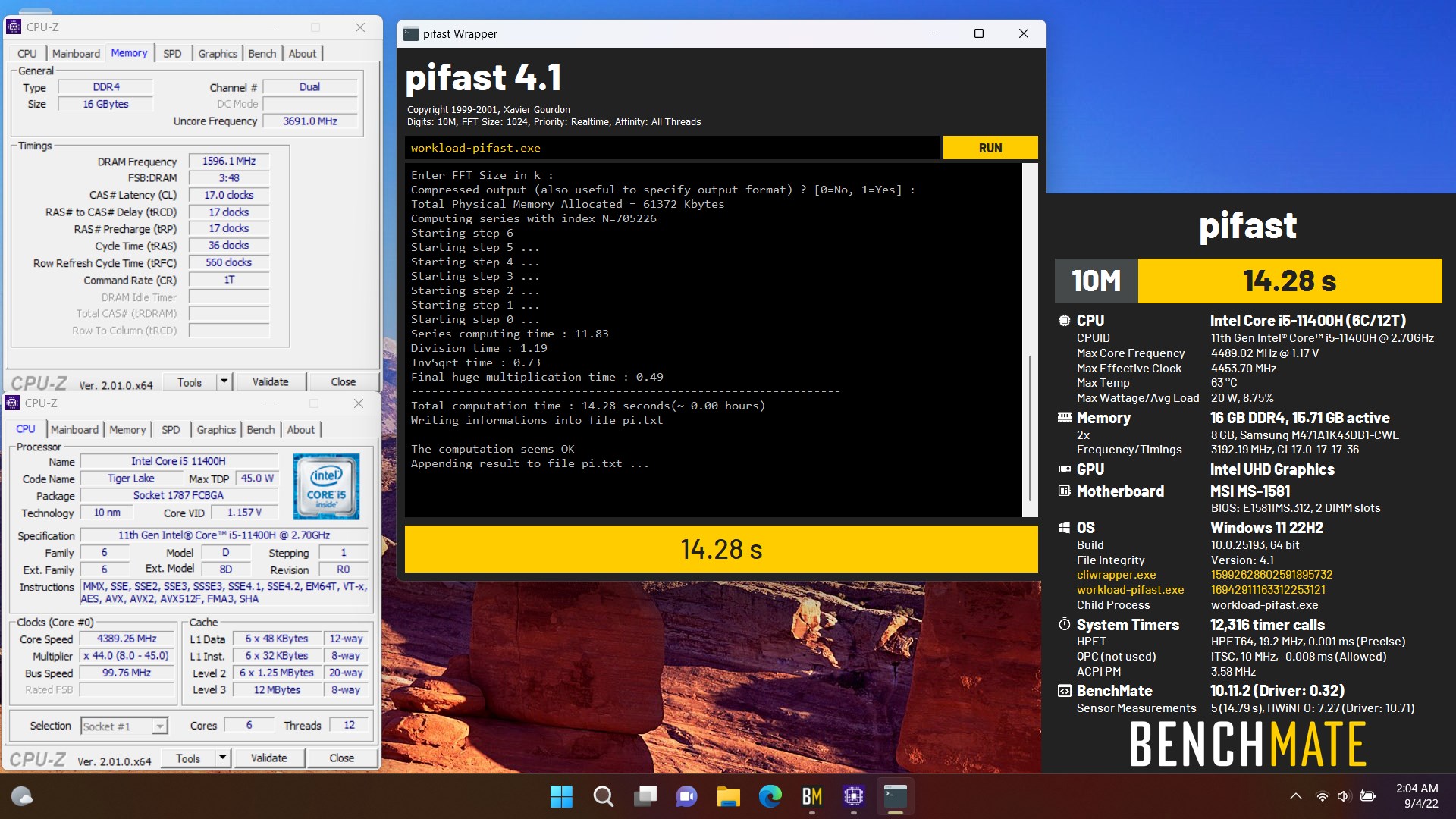Click Validate in top CPU-Z window
Viewport: 1456px width, 819px height.
coord(270,382)
